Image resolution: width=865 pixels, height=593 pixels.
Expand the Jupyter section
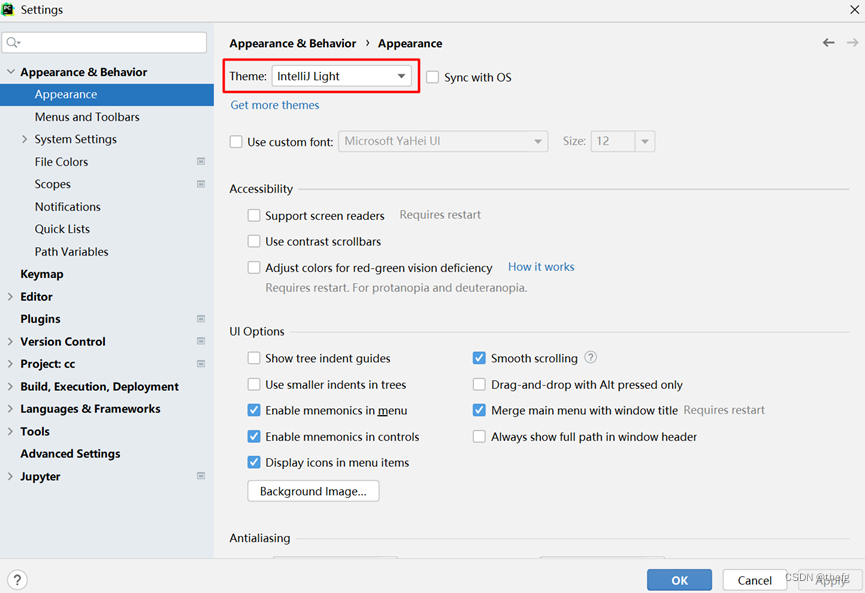[10, 476]
